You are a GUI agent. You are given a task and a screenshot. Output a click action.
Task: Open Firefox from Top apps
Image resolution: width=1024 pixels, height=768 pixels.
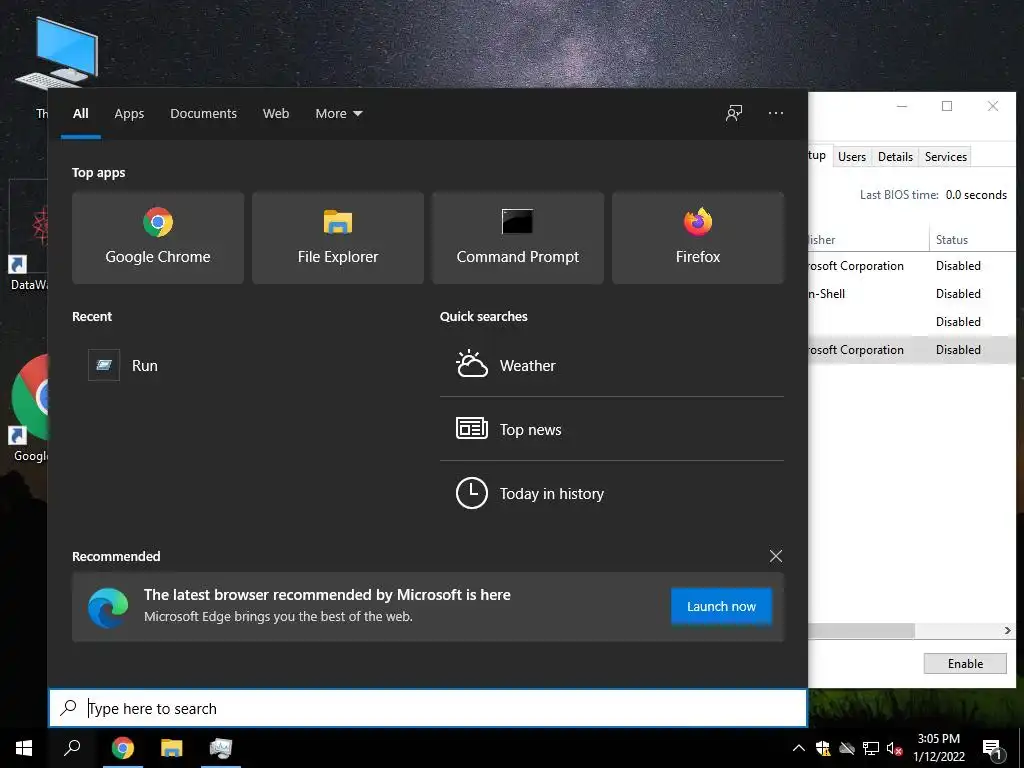coord(697,238)
